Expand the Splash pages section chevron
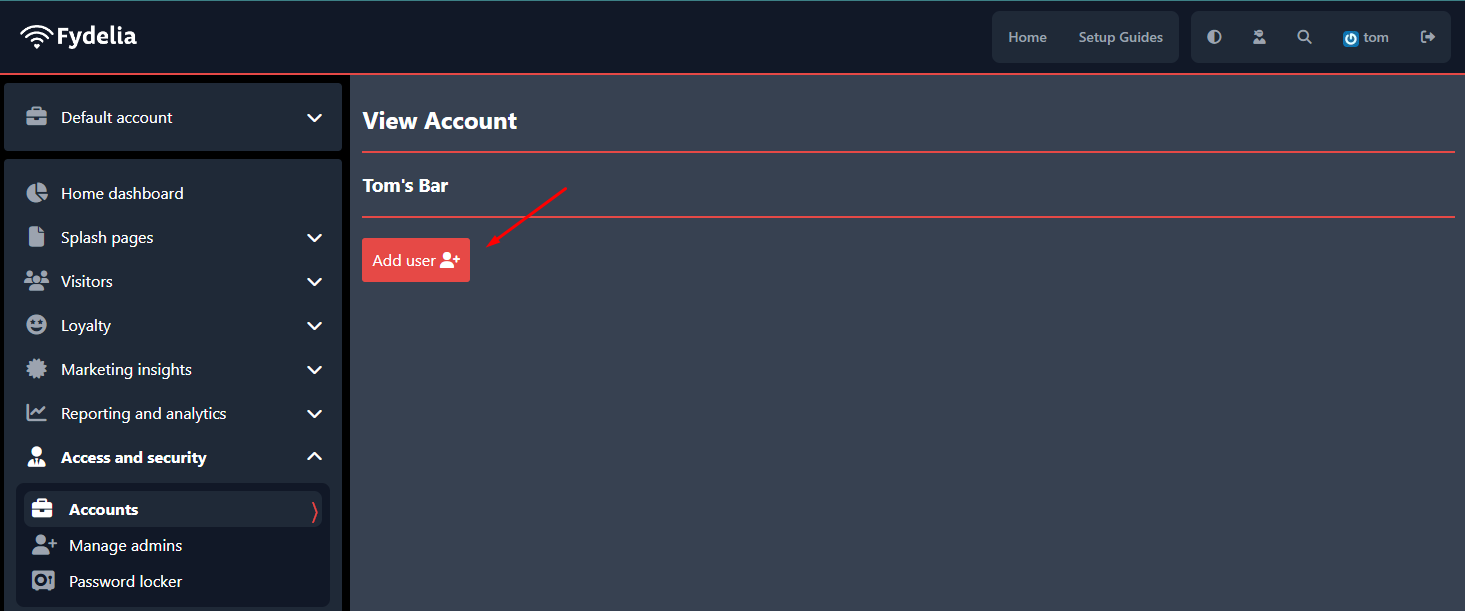Image resolution: width=1465 pixels, height=611 pixels. [314, 238]
